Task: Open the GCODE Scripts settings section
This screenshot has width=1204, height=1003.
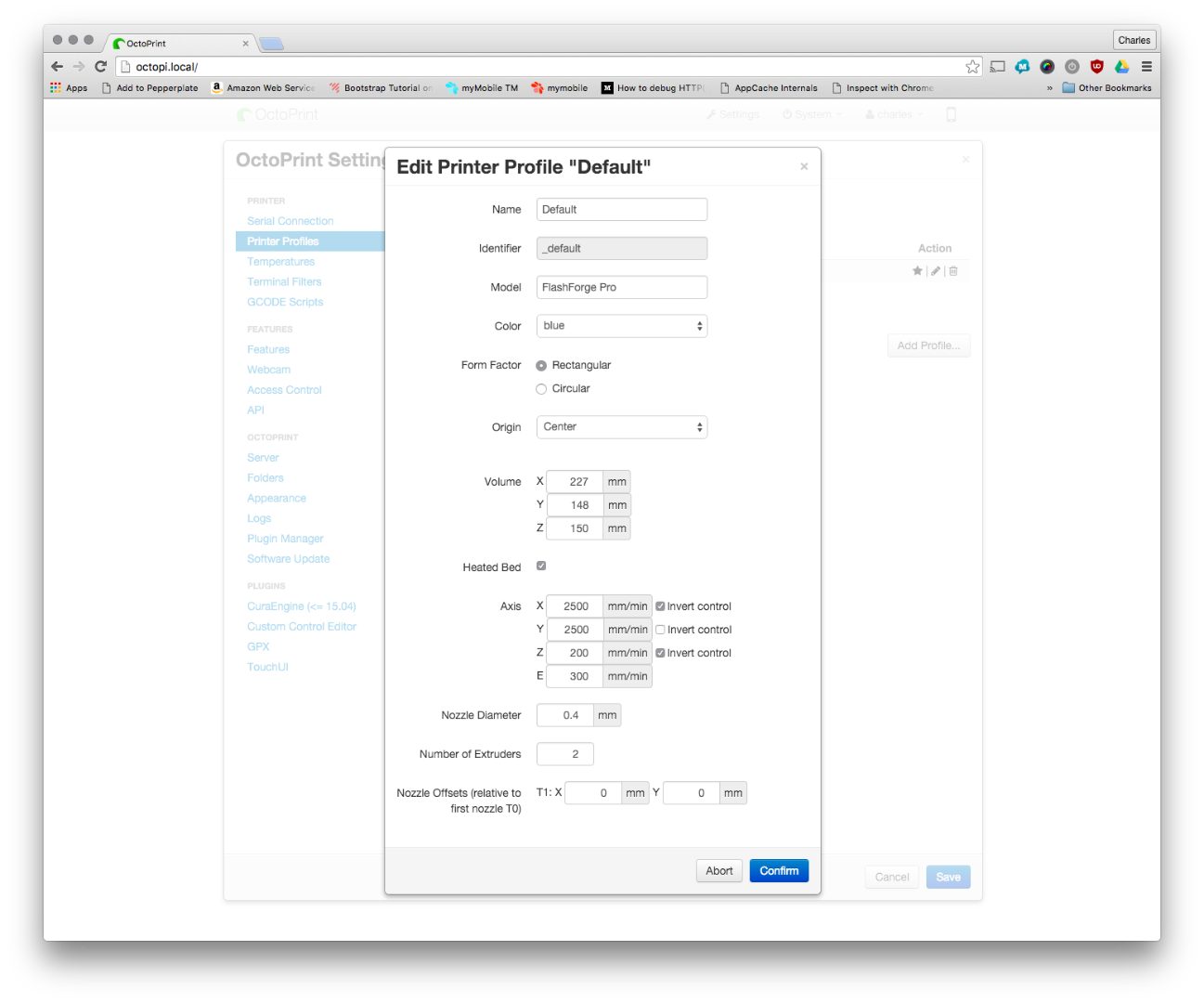Action: (x=285, y=301)
